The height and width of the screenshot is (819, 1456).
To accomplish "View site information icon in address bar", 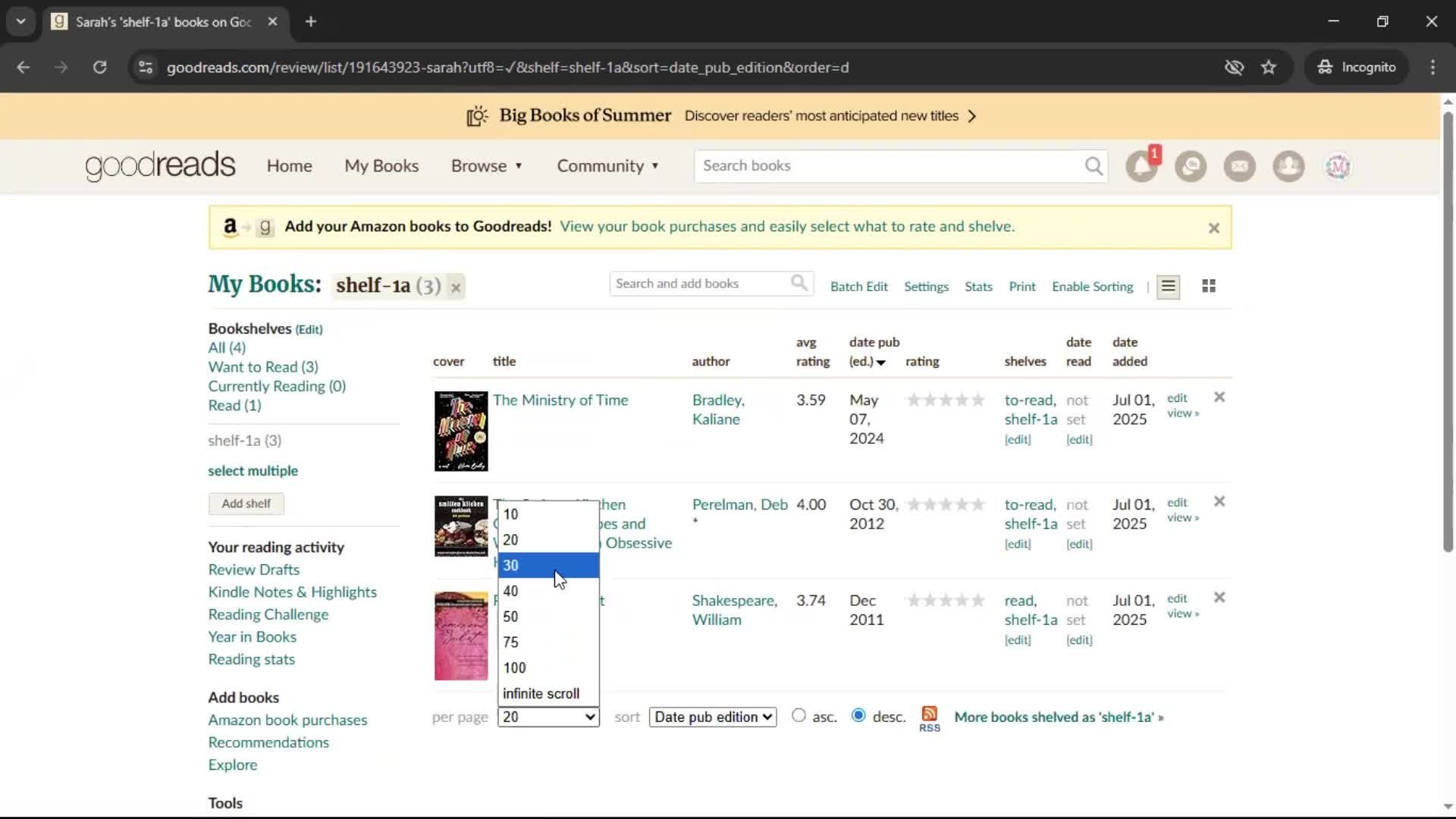I will click(x=146, y=67).
